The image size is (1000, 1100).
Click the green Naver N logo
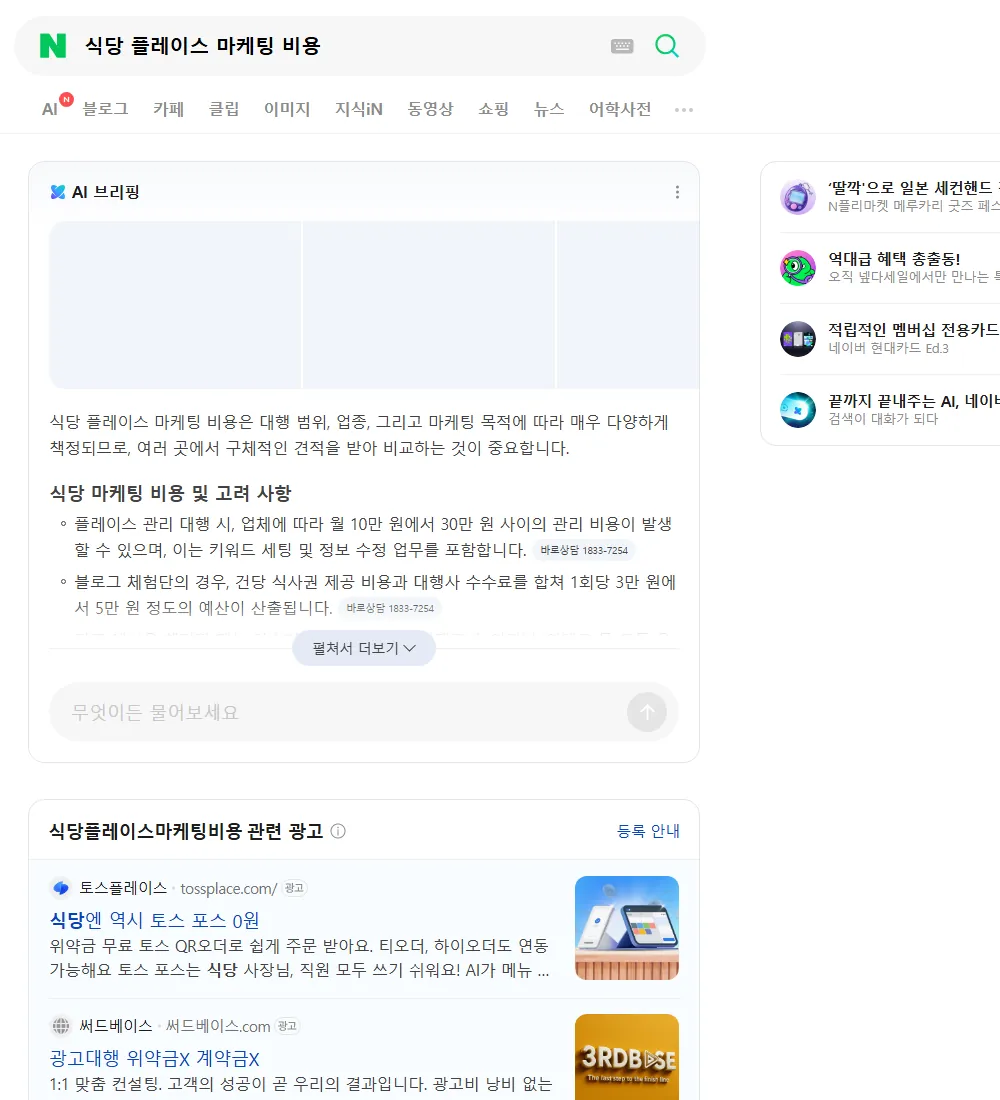pos(53,46)
